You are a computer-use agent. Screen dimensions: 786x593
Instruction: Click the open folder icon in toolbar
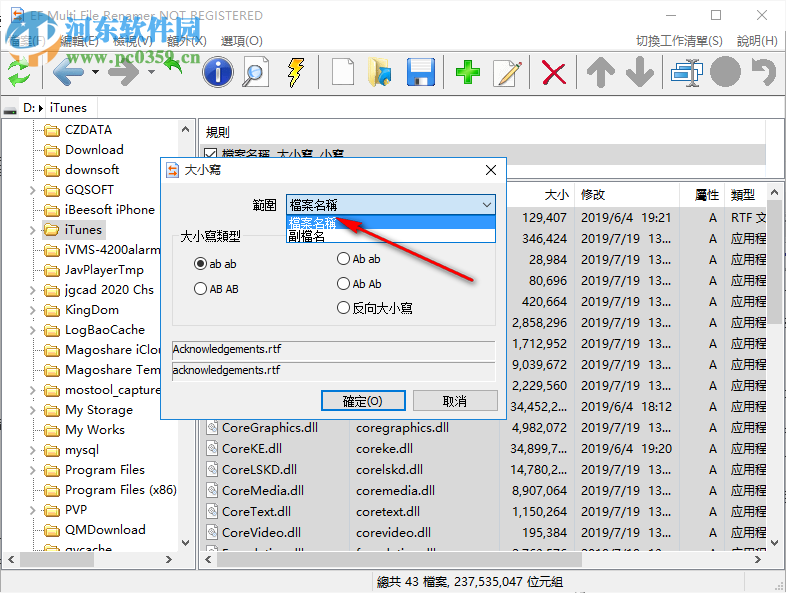[x=379, y=72]
